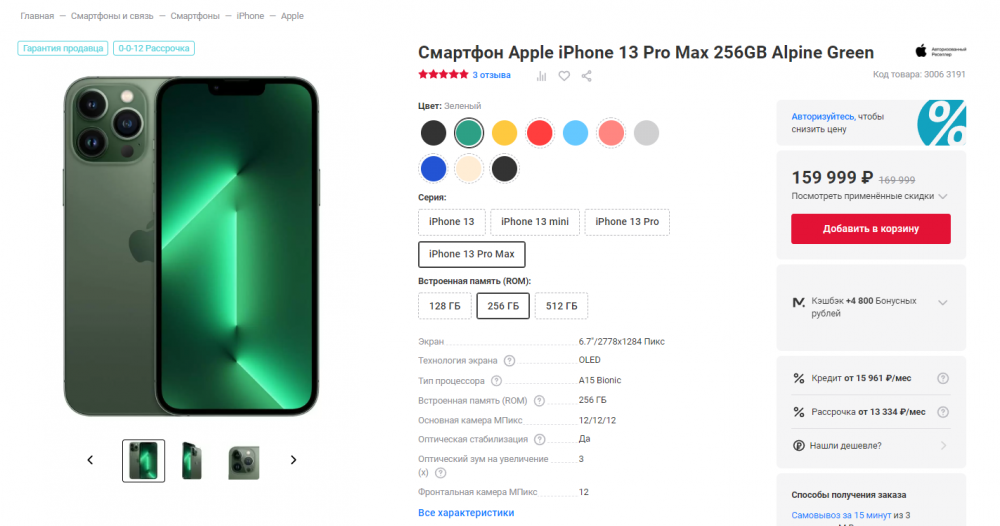Click the Добавить в корзину button
Screen dimensions: 1000x526
871,229
